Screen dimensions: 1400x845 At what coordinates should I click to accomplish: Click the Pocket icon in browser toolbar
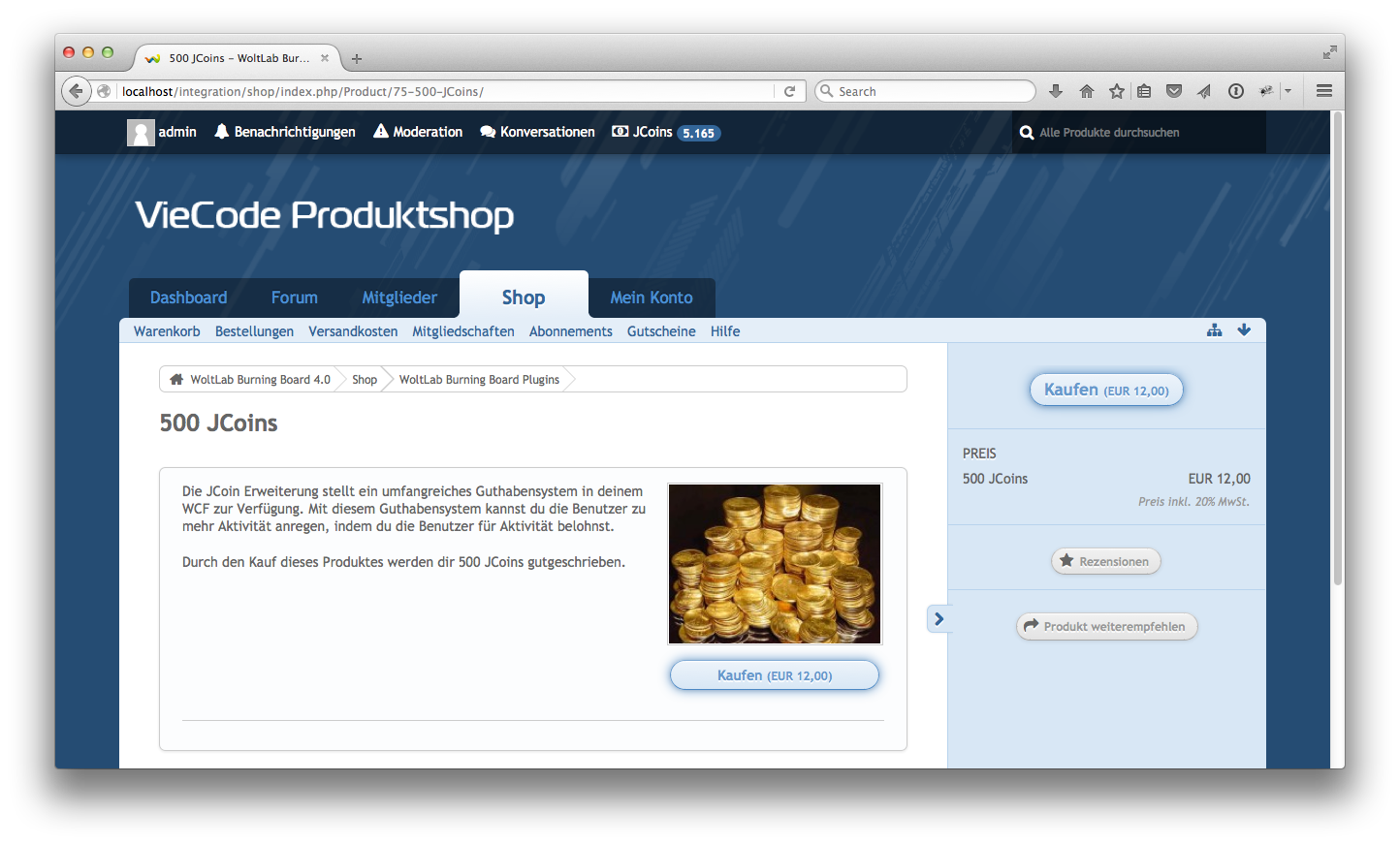[1174, 91]
